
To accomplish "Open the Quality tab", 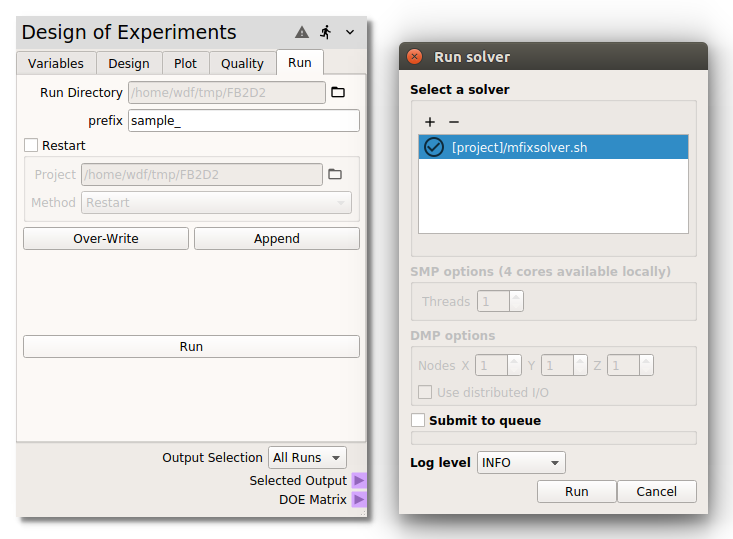I will coord(242,63).
